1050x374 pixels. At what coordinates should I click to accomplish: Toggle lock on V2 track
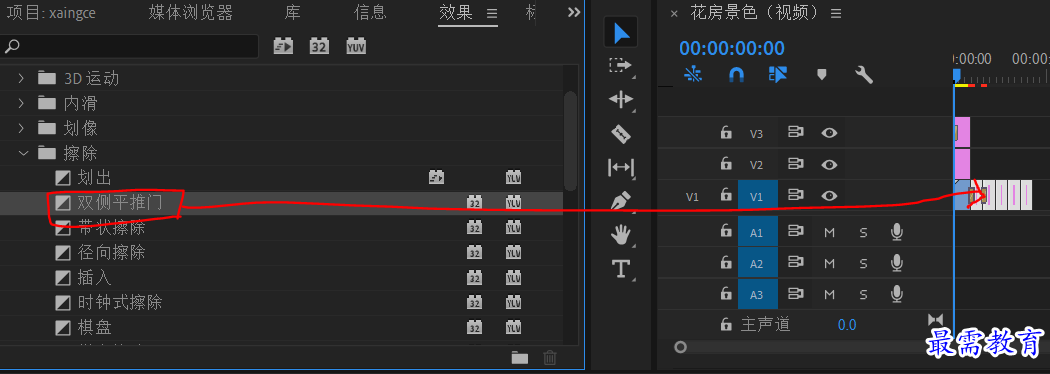tap(726, 164)
